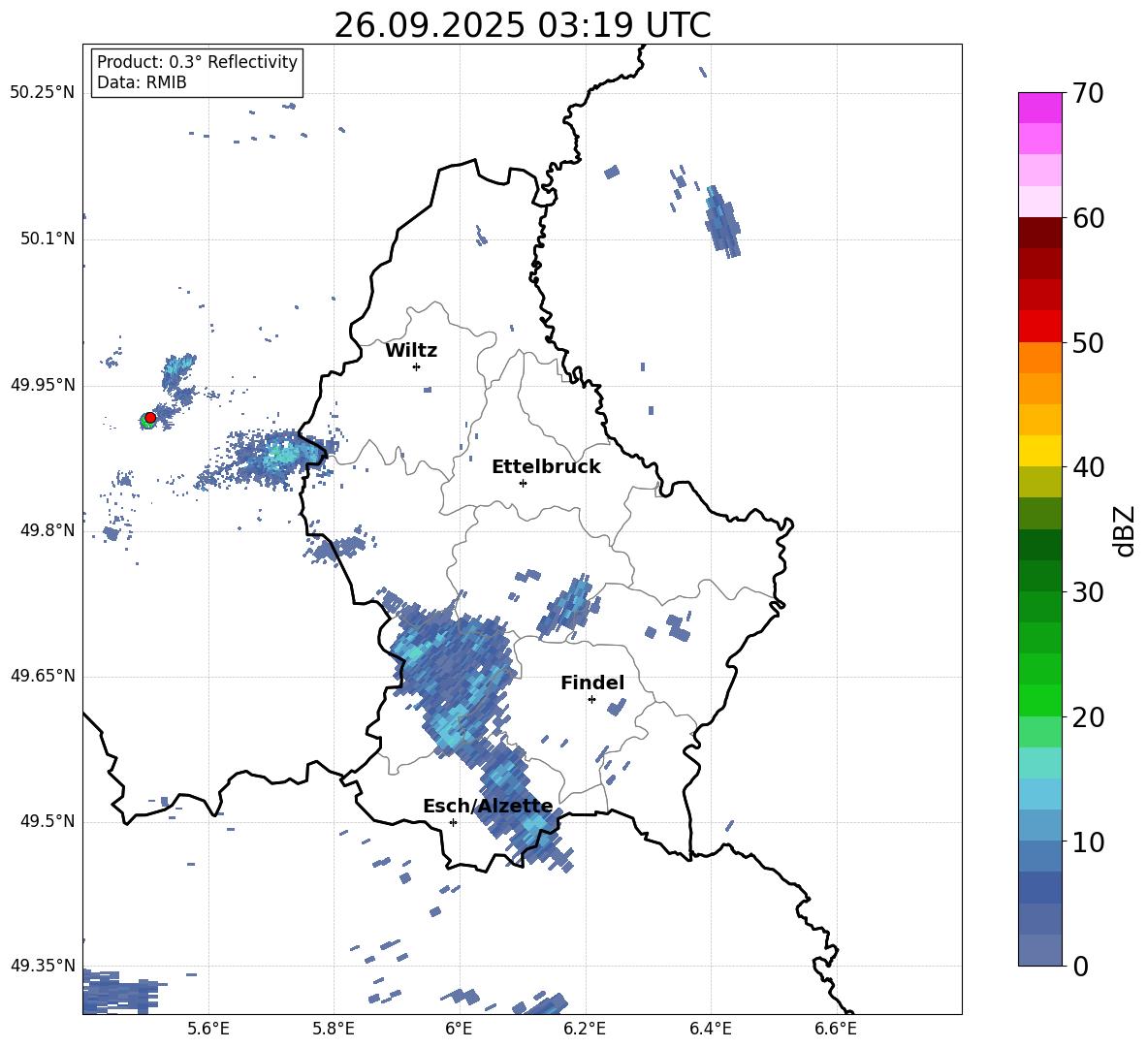Click the Ettelbruck location cross marker

(x=523, y=483)
